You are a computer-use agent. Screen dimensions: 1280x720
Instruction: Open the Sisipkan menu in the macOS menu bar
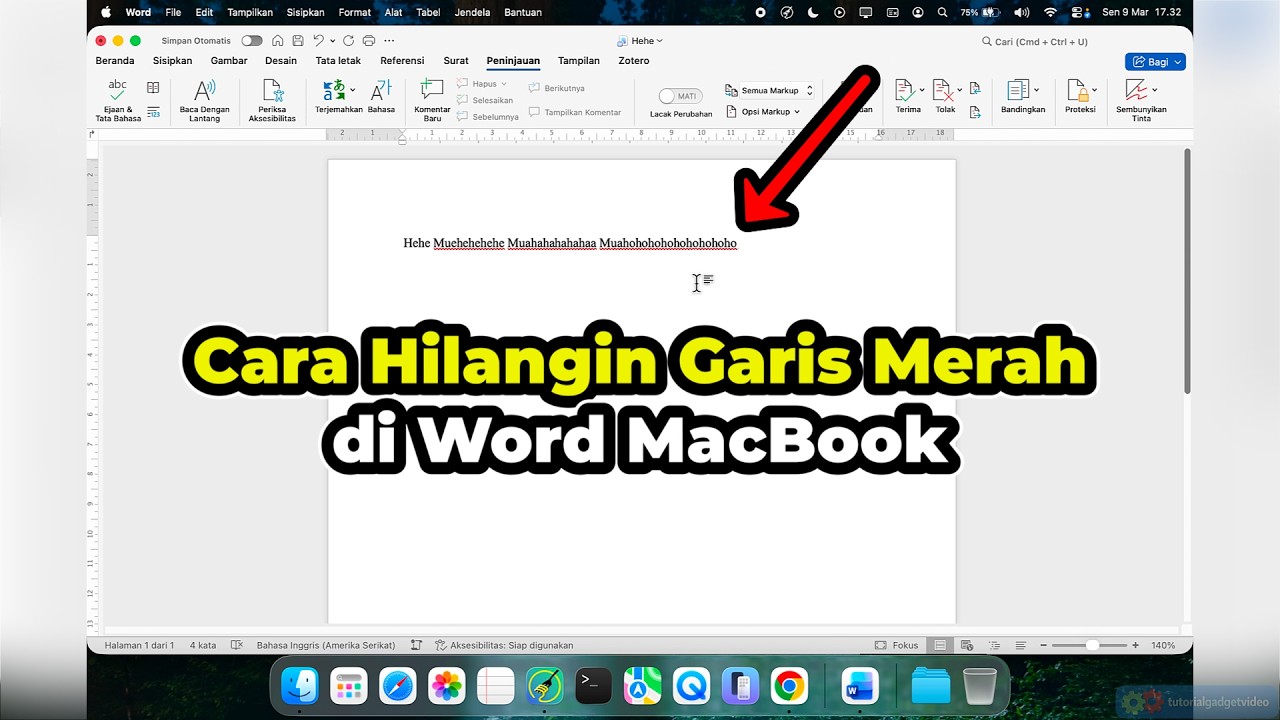(305, 12)
